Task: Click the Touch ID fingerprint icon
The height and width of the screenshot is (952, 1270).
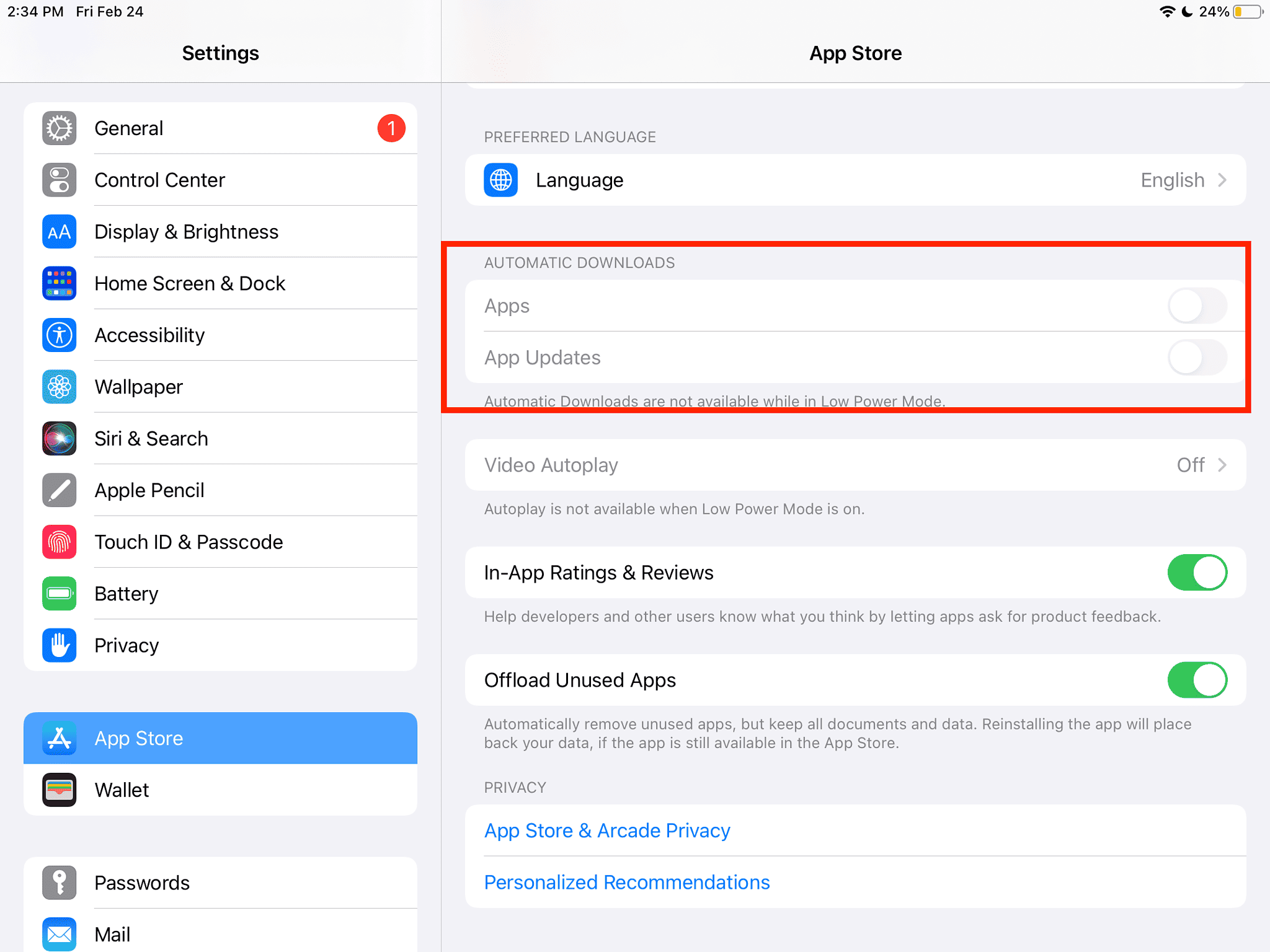Action: click(x=59, y=542)
